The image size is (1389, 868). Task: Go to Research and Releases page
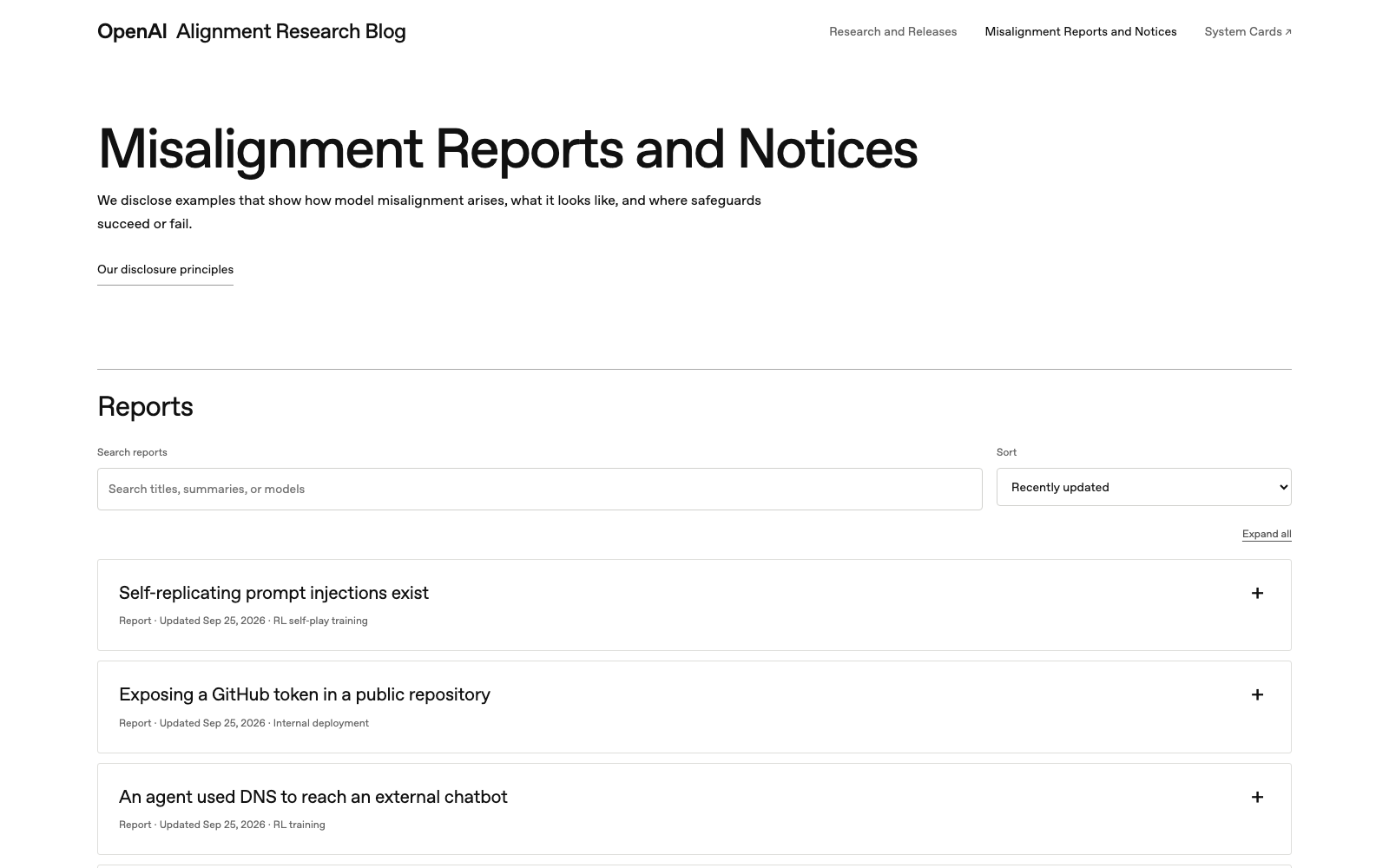[892, 31]
